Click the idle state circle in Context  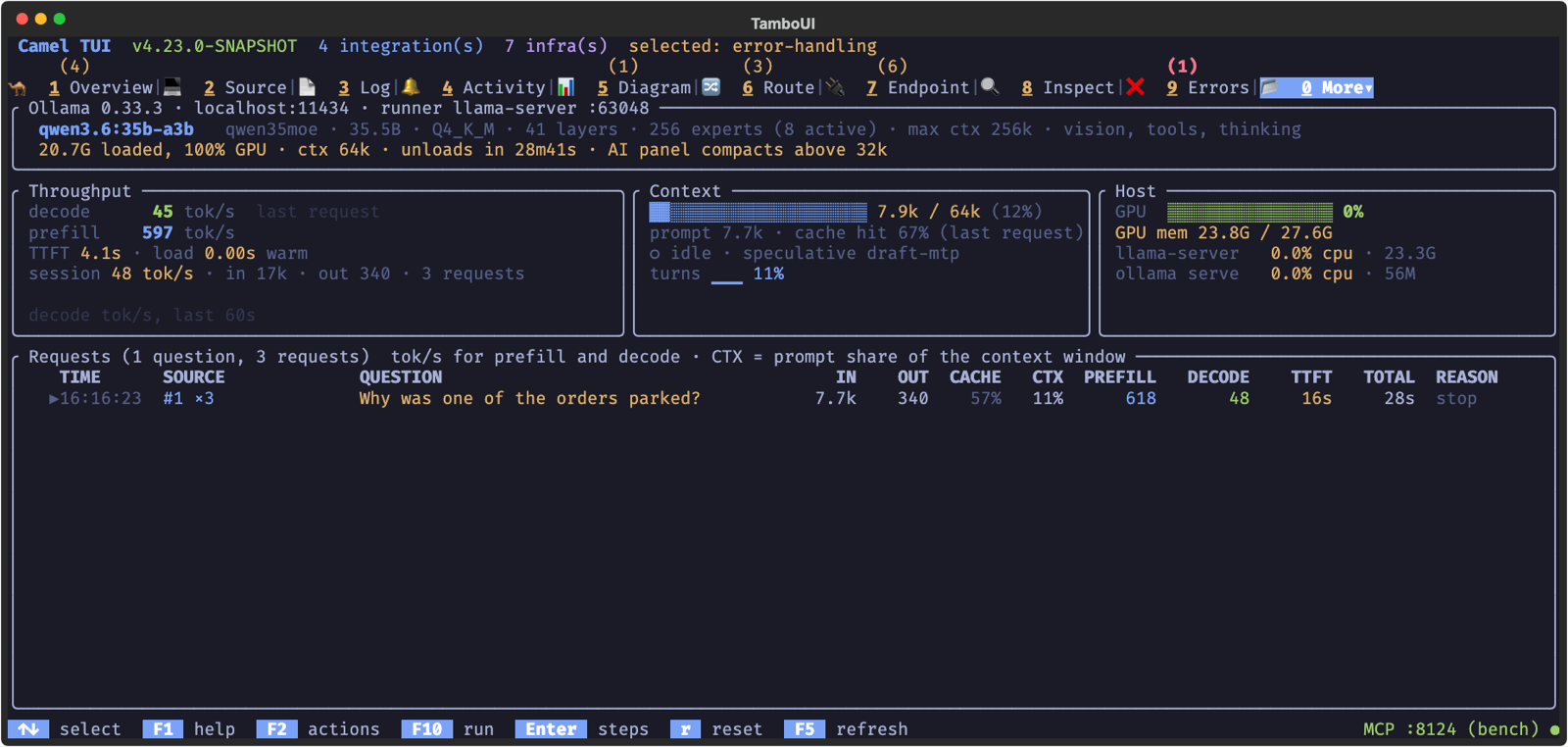click(655, 254)
